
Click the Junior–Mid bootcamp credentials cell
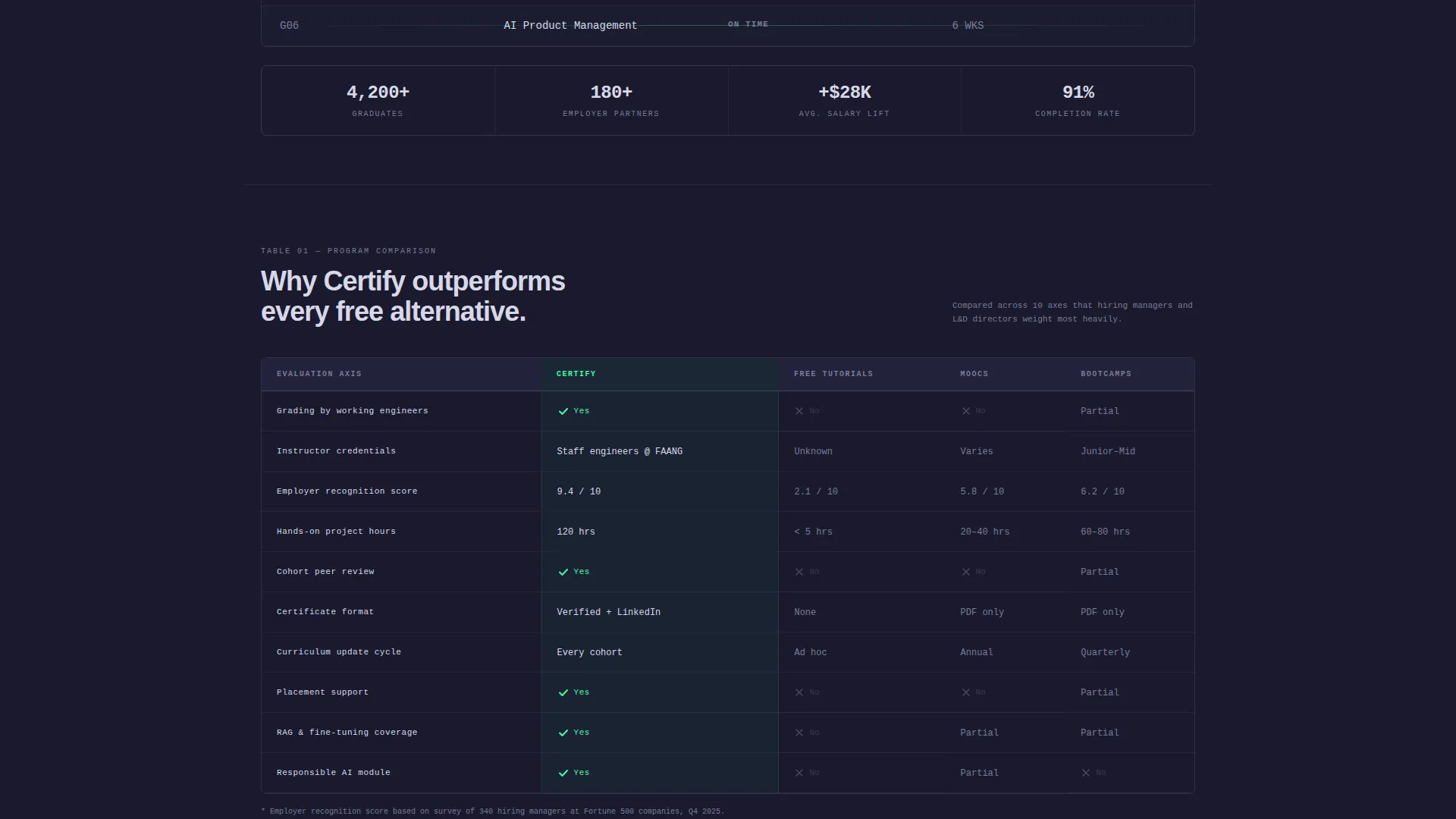coord(1108,451)
